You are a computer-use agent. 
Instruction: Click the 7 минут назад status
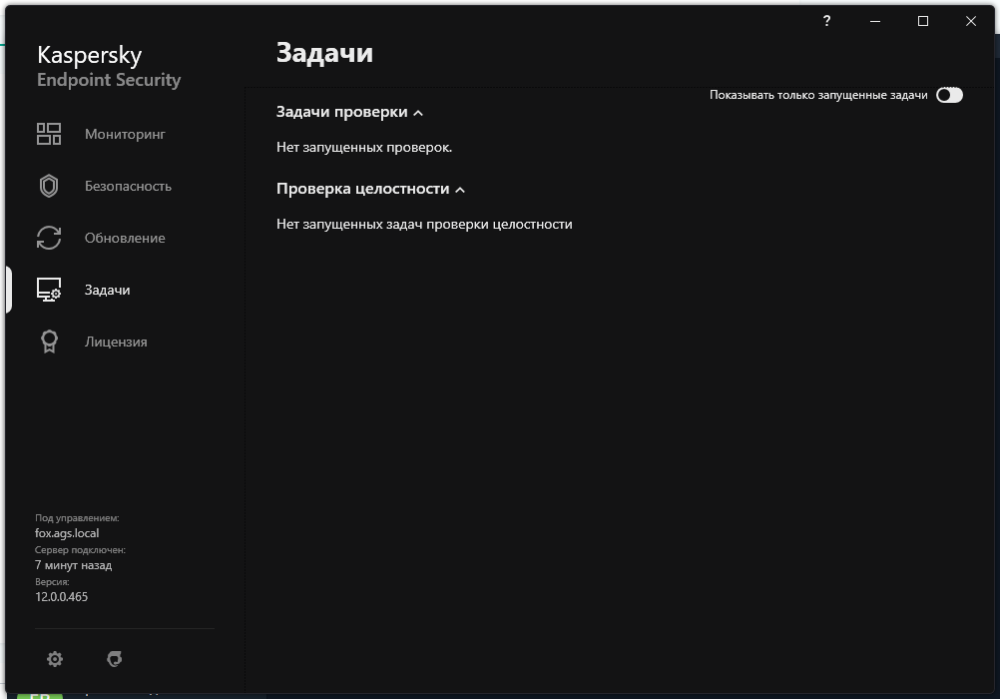pyautogui.click(x=73, y=565)
